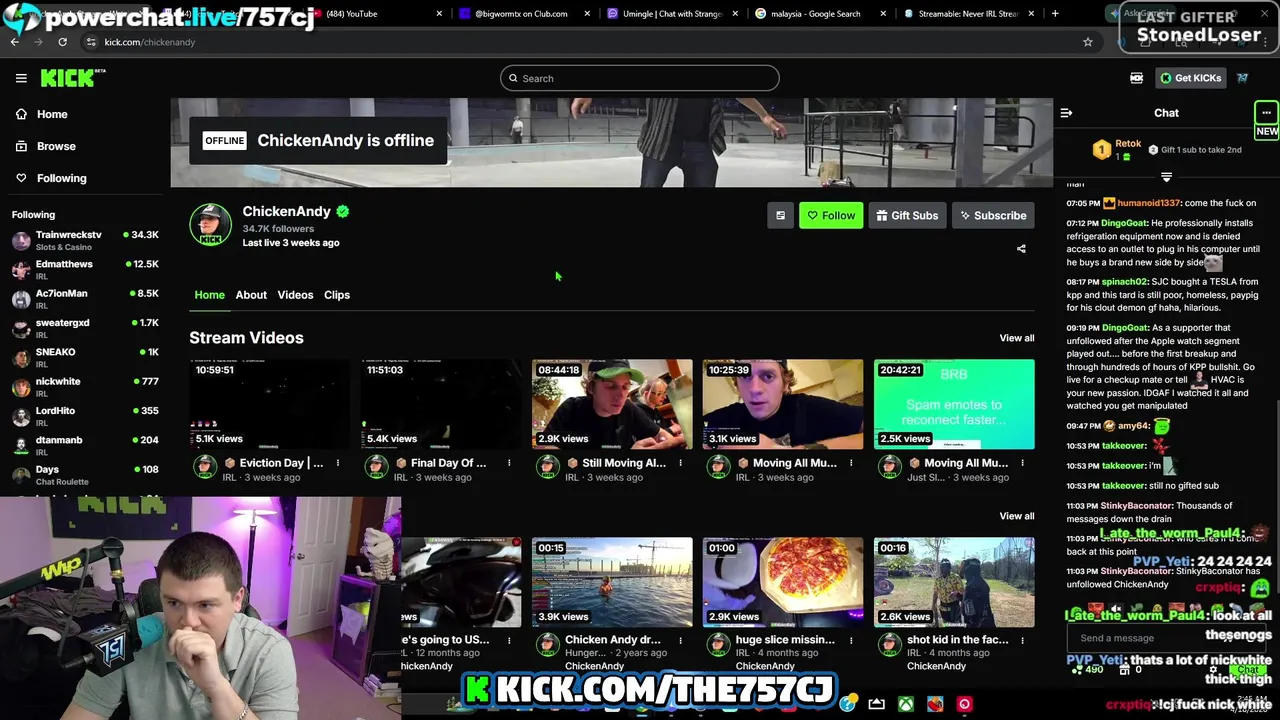This screenshot has width=1280, height=720.
Task: Click the Subscribe button
Action: pos(993,216)
